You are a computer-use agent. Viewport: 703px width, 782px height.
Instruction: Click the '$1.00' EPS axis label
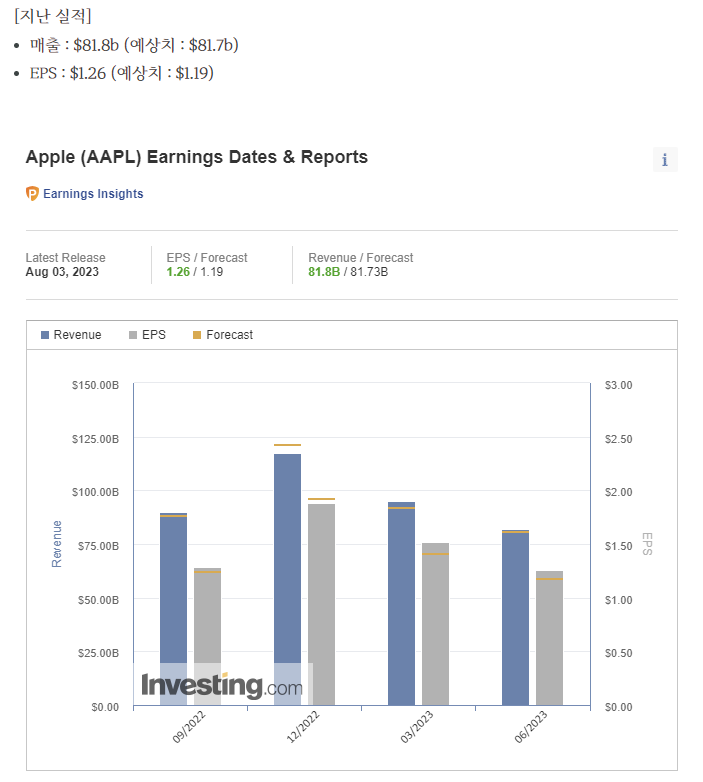618,600
